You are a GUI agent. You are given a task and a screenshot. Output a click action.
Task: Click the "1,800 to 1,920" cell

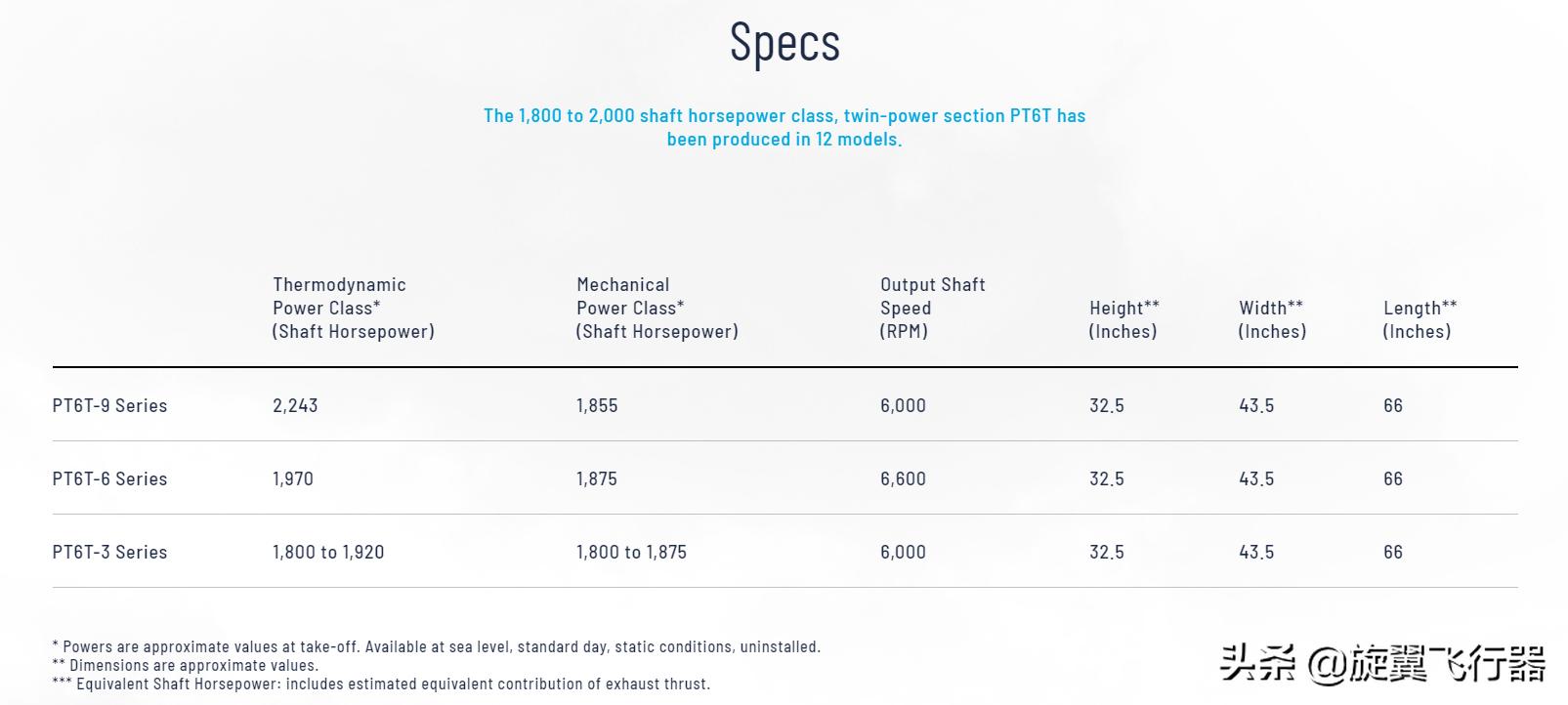[328, 552]
